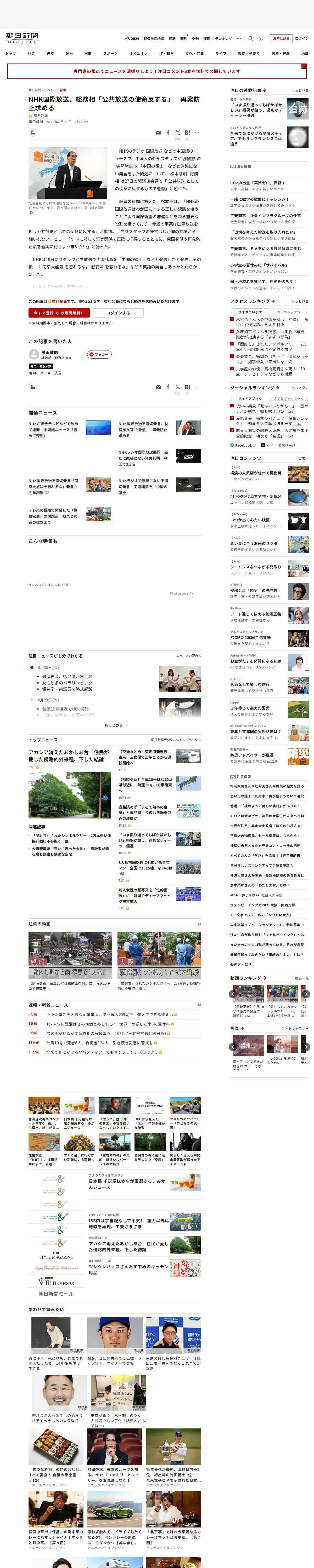The height and width of the screenshot is (1568, 314).
Task: Open 経済 navigation tab
Action: tap(50, 54)
